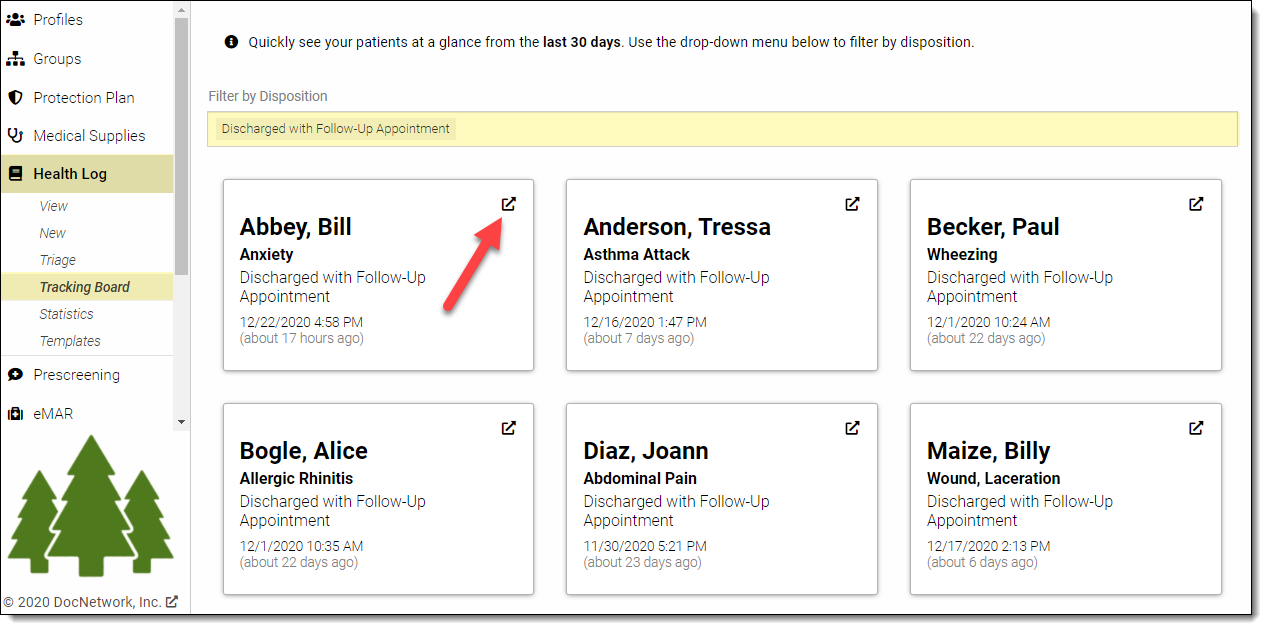
Task: Select Protection Plan in the sidebar
Action: tap(83, 98)
